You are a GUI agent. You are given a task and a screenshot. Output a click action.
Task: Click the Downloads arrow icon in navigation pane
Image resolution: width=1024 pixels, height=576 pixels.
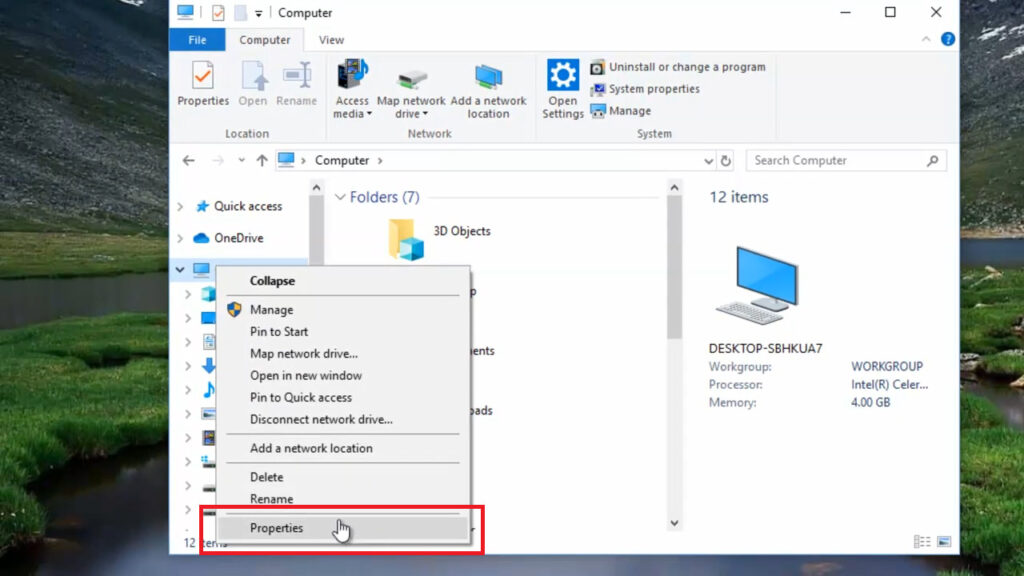point(208,365)
